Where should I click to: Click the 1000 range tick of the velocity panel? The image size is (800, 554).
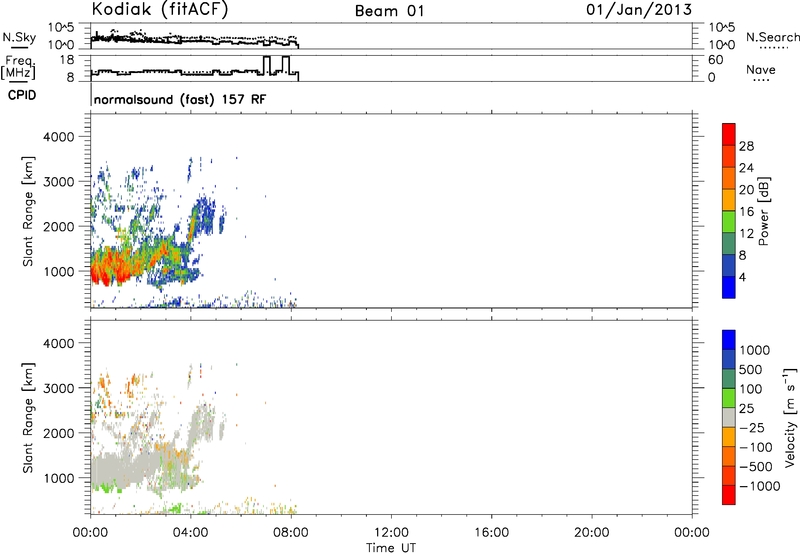[x=59, y=478]
